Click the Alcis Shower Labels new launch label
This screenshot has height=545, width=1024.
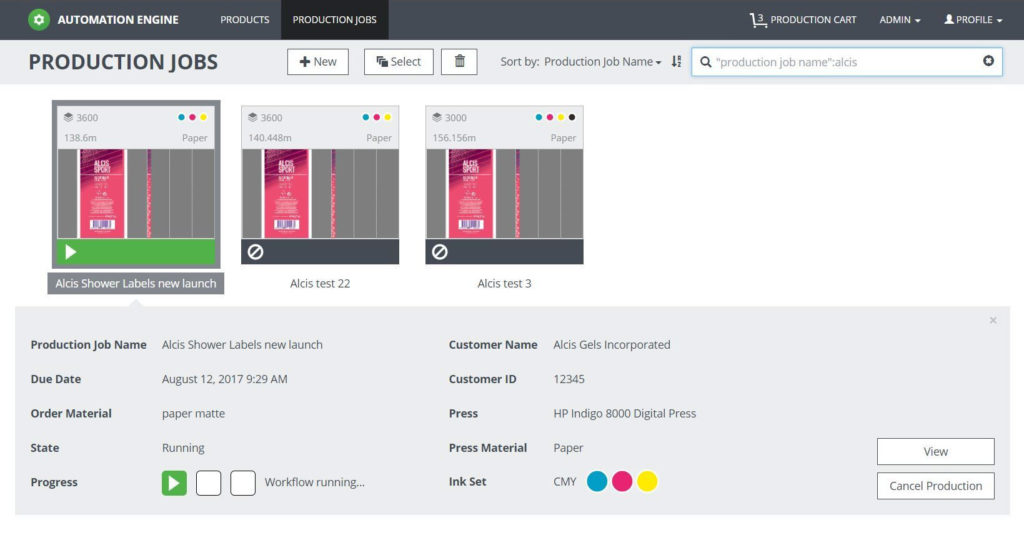click(x=136, y=283)
